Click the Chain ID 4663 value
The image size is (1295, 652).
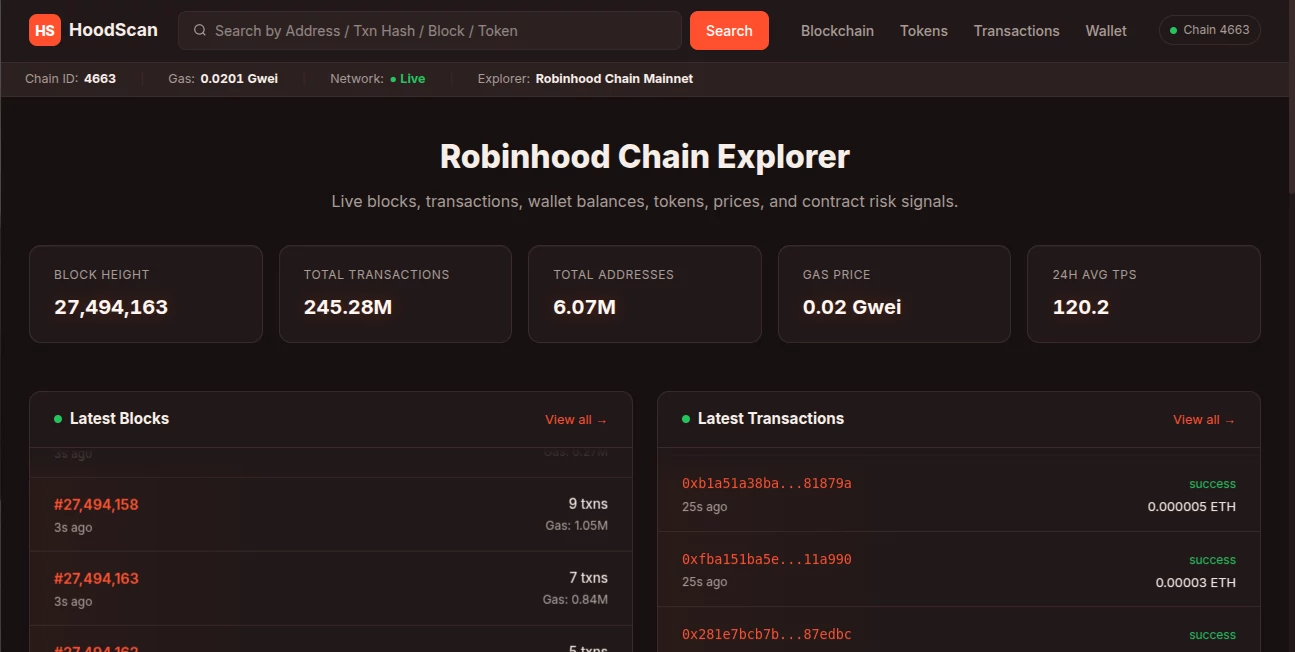pos(100,78)
